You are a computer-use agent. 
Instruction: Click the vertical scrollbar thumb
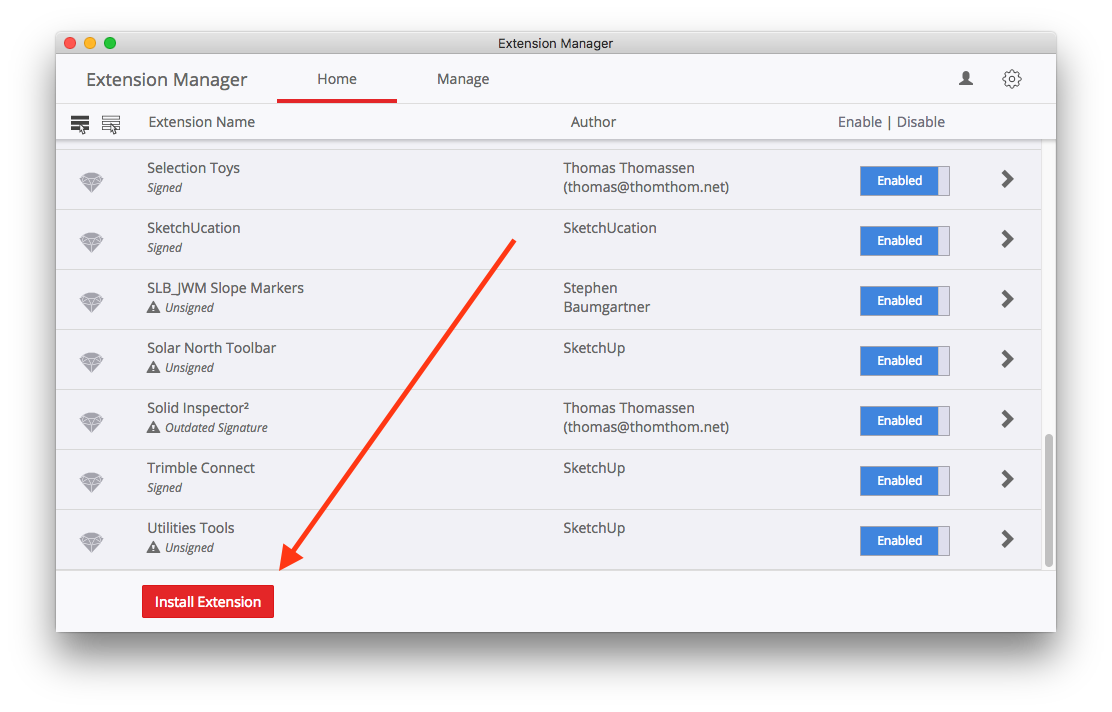1049,501
